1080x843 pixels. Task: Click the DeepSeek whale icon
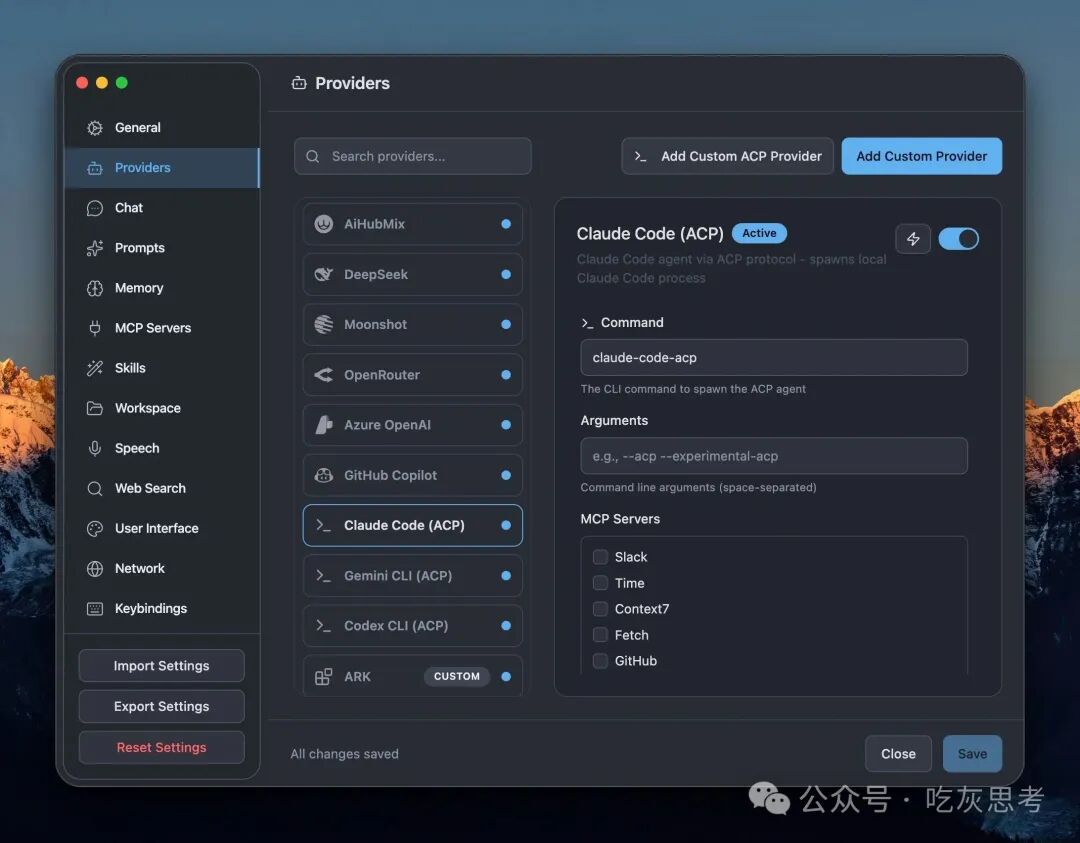tap(324, 274)
